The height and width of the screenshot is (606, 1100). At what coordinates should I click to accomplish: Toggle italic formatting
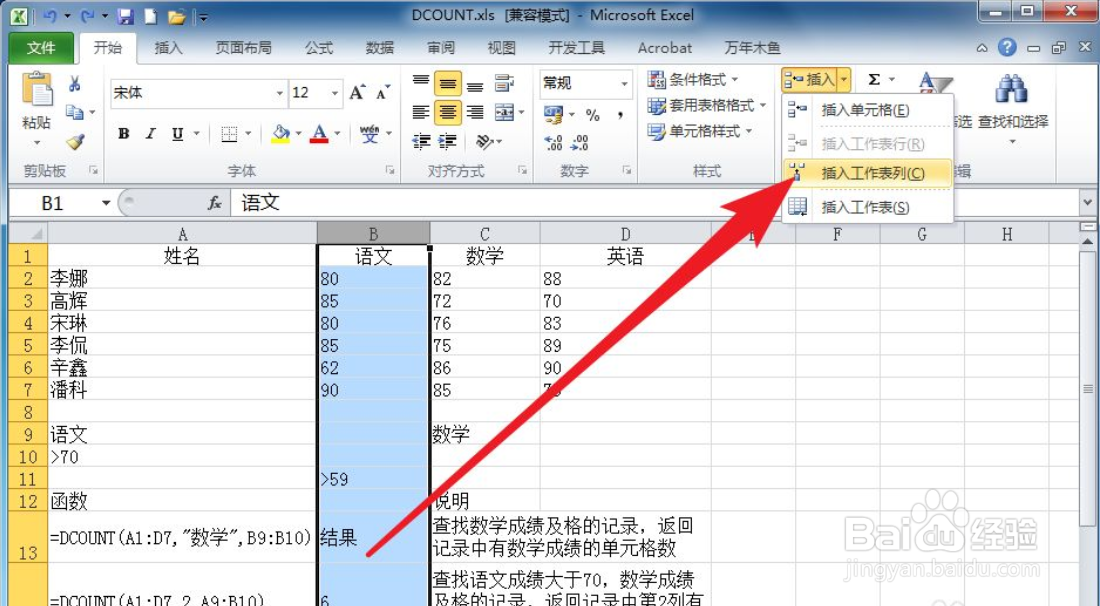(151, 135)
